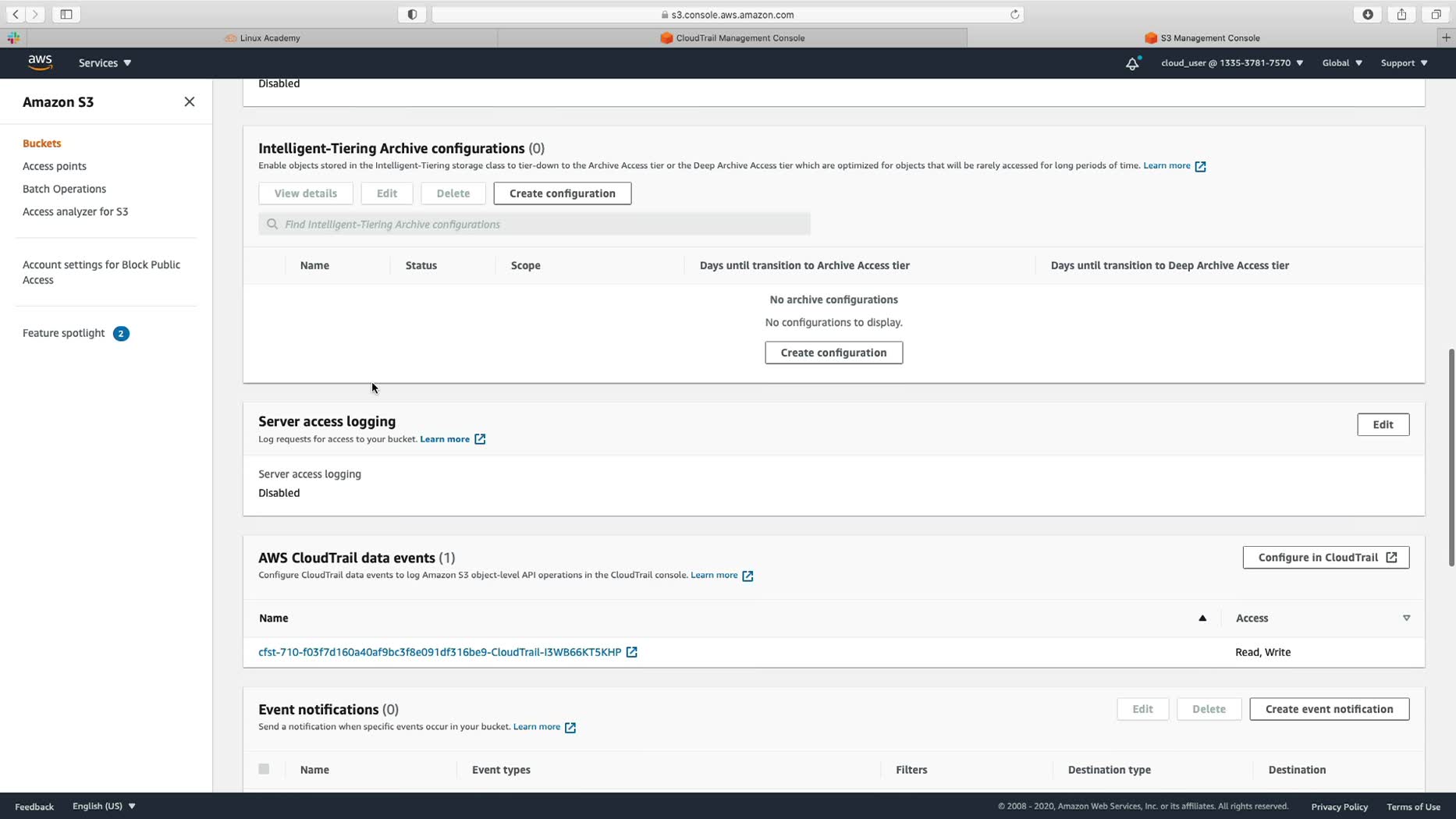The width and height of the screenshot is (1456, 819).
Task: Open external link icon beside the CloudTrail trail name
Action: [632, 652]
